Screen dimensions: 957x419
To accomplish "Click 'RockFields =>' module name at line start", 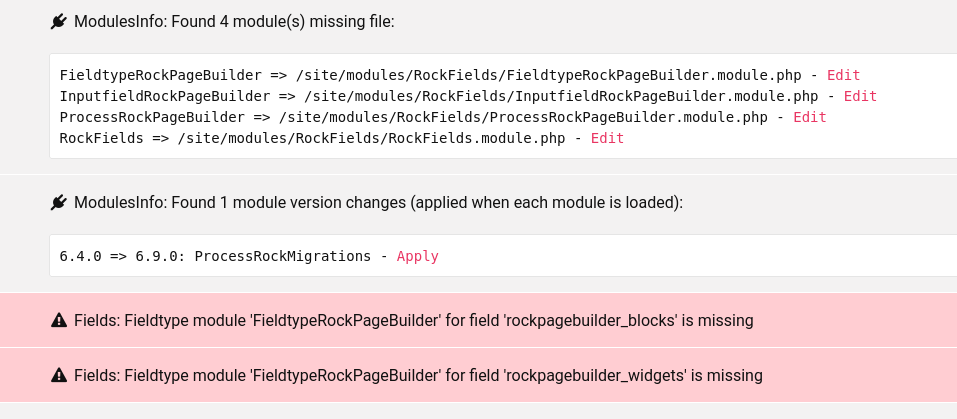I will coord(114,138).
